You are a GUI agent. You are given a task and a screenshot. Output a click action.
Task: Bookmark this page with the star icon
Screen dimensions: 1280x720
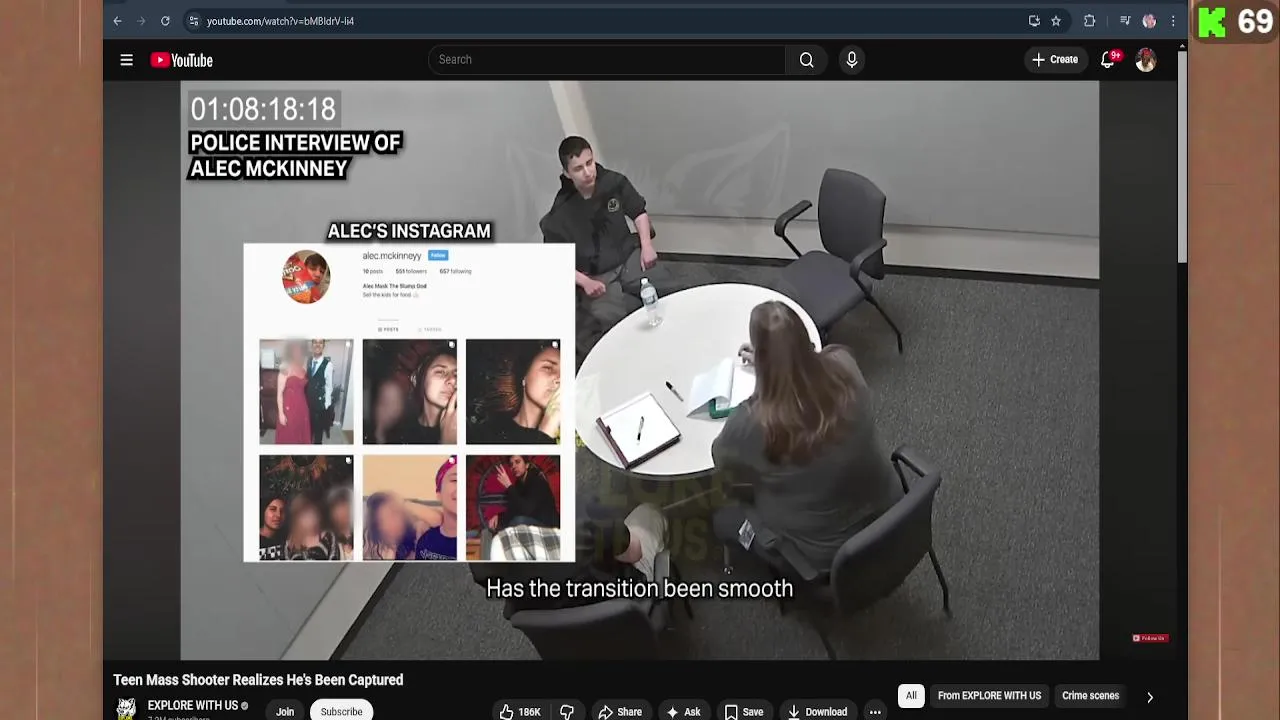(x=1056, y=21)
